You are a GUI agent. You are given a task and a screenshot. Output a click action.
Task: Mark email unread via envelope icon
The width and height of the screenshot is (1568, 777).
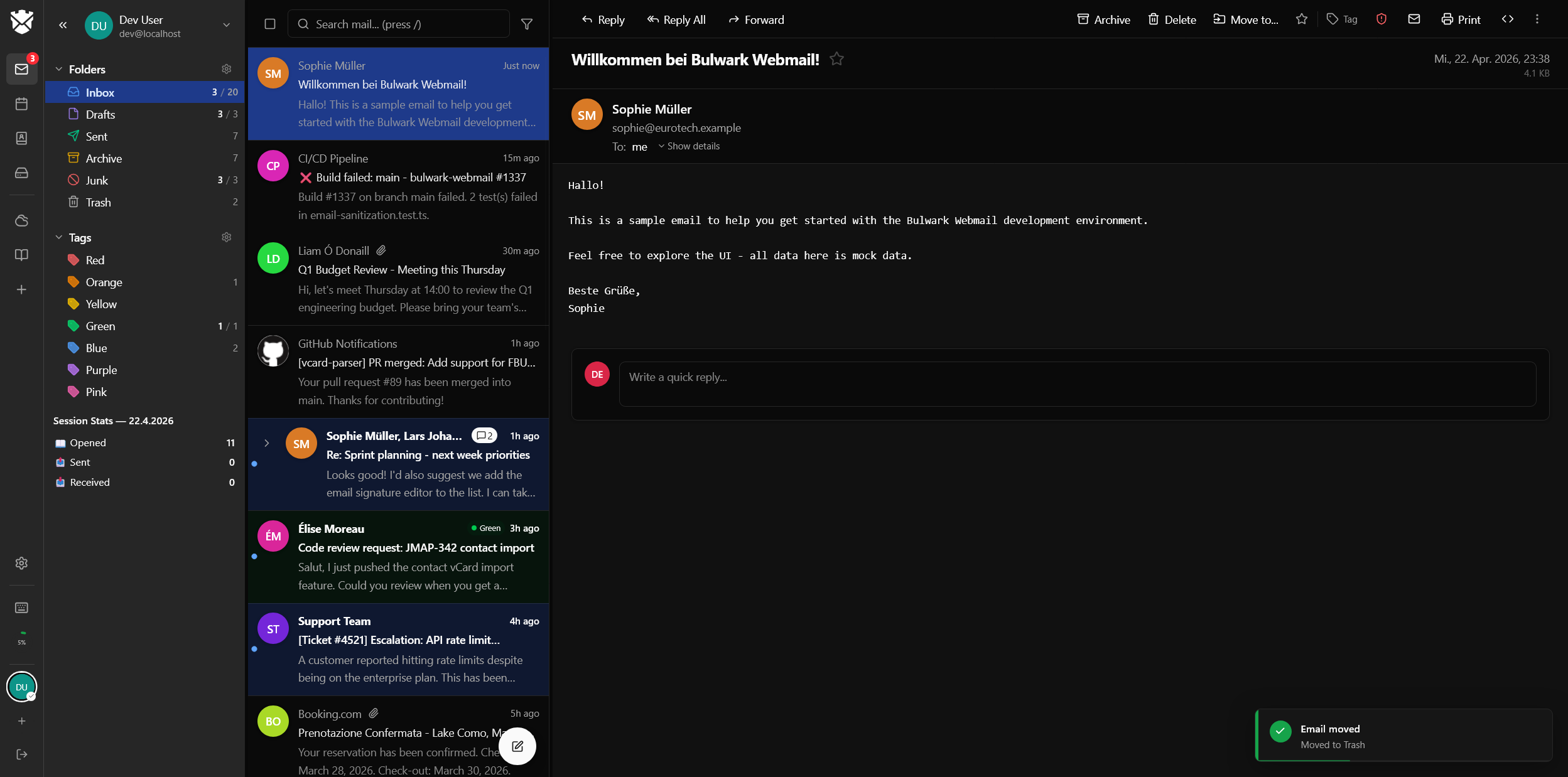coord(1414,19)
